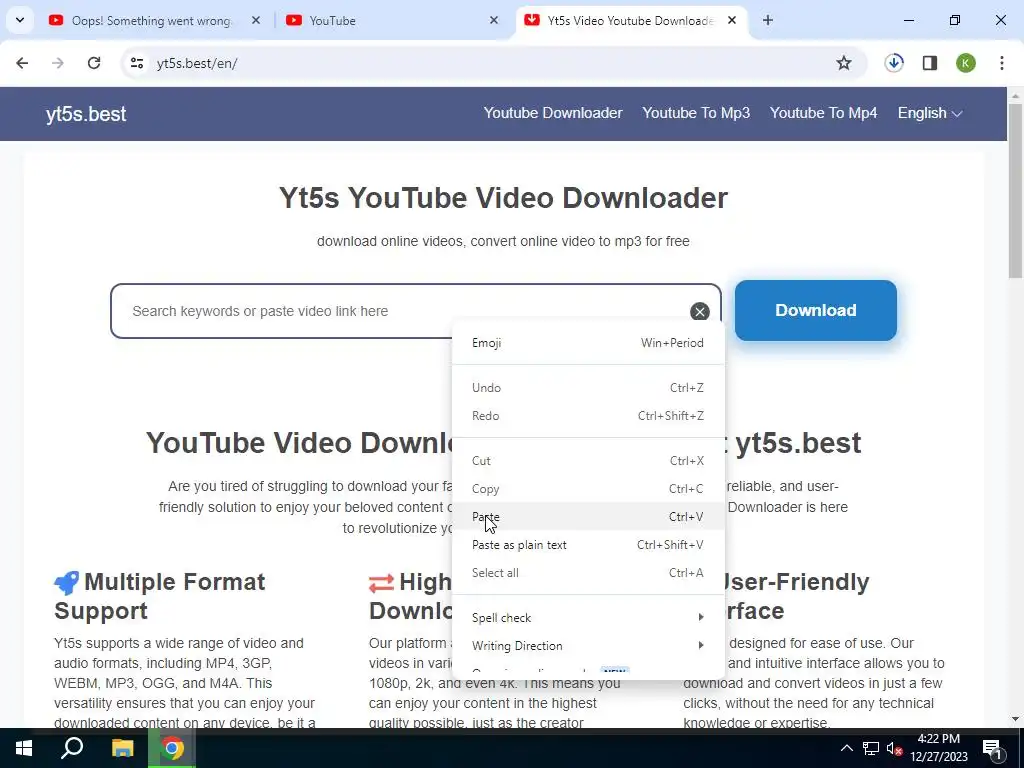Screen dimensions: 1024x768
Task: Select Paste in the context menu
Action: coord(588,517)
